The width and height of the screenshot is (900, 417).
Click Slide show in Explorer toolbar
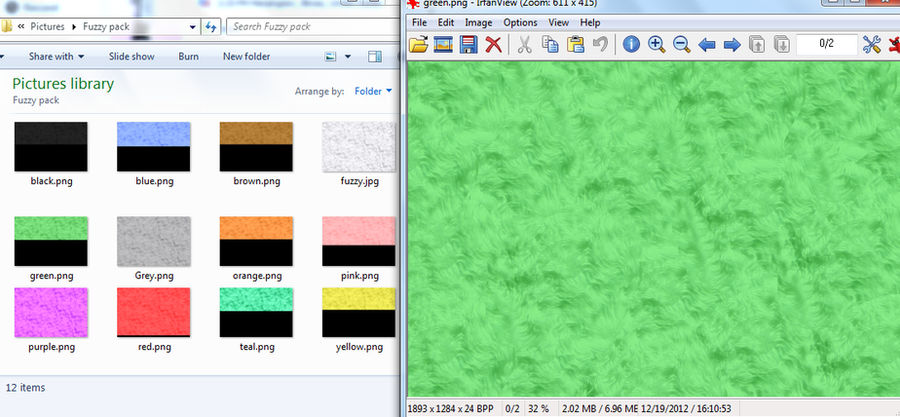point(131,56)
